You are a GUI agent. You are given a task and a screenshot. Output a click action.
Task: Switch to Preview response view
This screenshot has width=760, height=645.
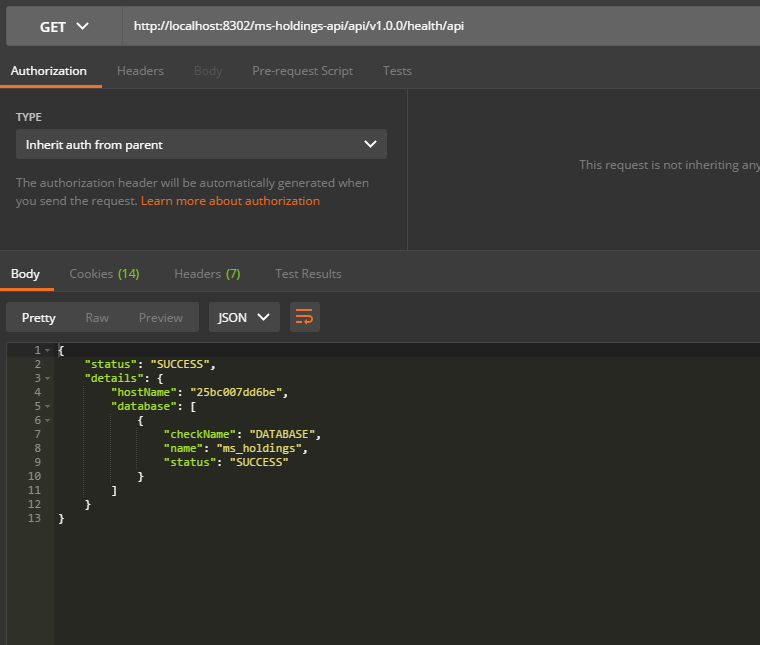pyautogui.click(x=161, y=317)
